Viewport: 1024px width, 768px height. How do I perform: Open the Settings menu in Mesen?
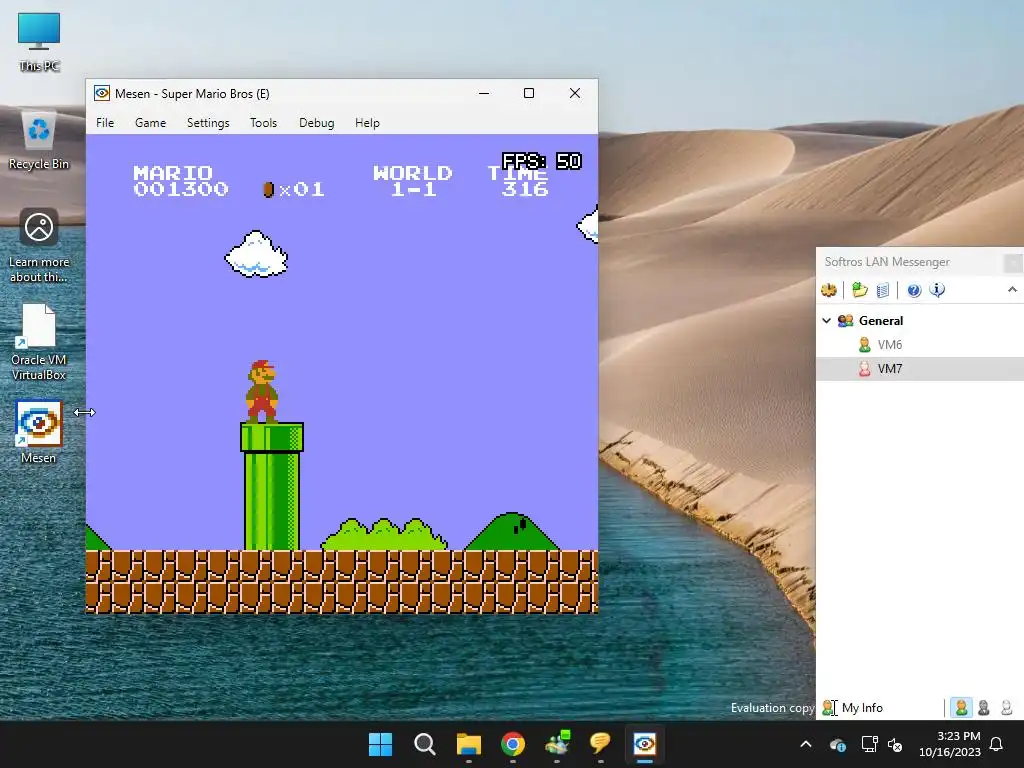[208, 123]
